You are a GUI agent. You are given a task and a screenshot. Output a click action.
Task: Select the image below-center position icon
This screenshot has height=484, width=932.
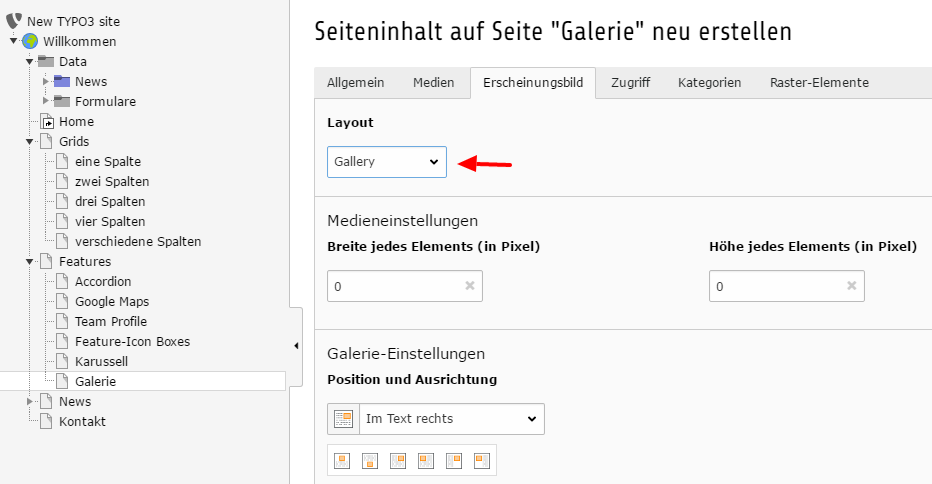(370, 461)
